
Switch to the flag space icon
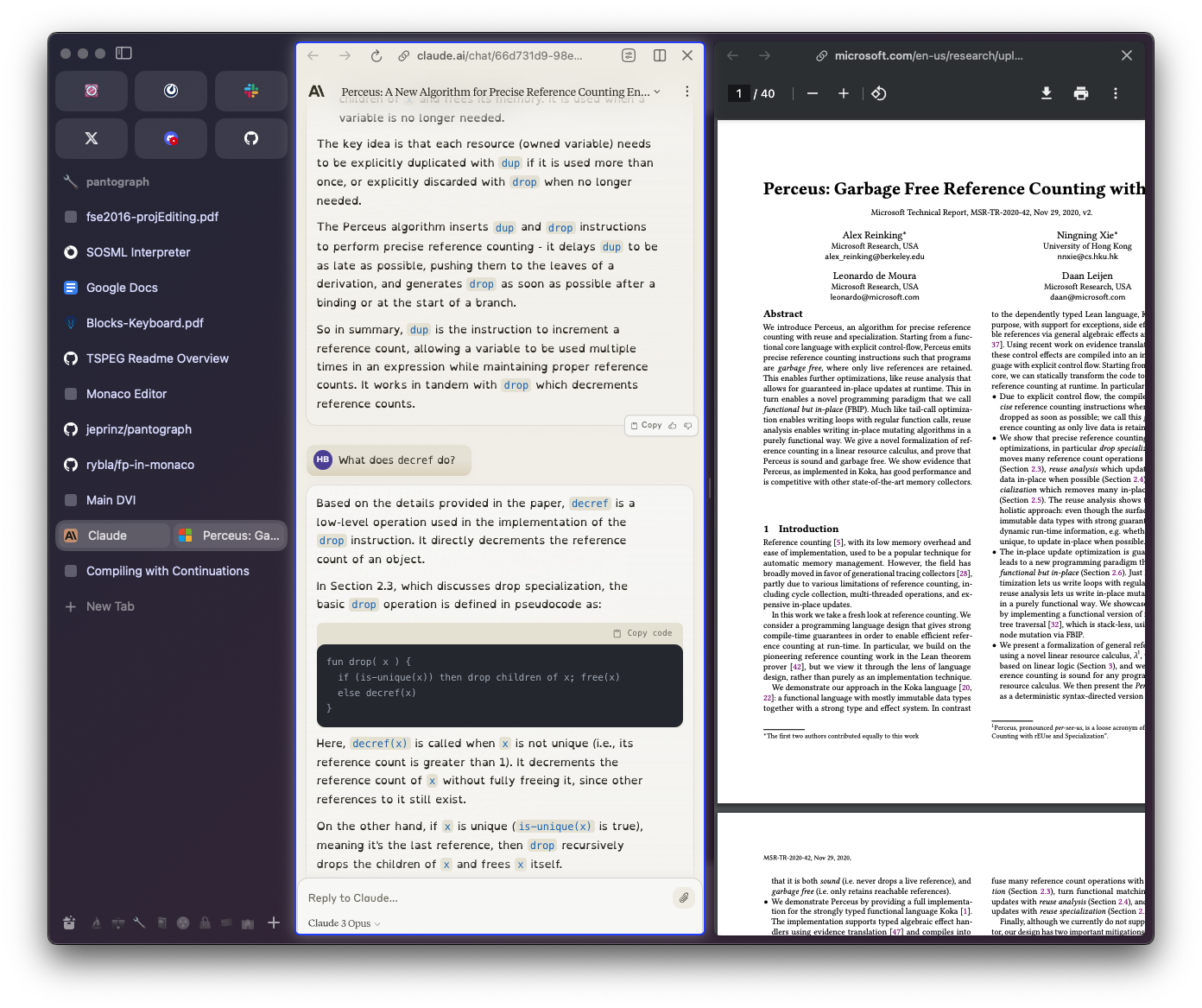[x=226, y=922]
